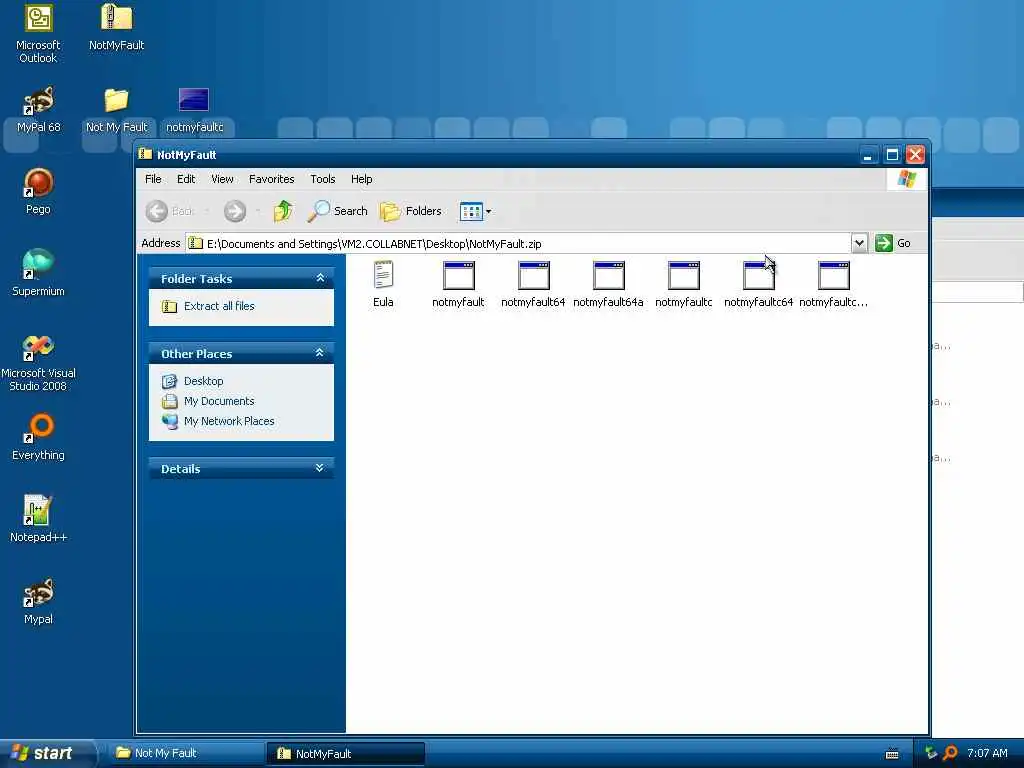
Task: Open the Tools menu
Action: point(323,179)
